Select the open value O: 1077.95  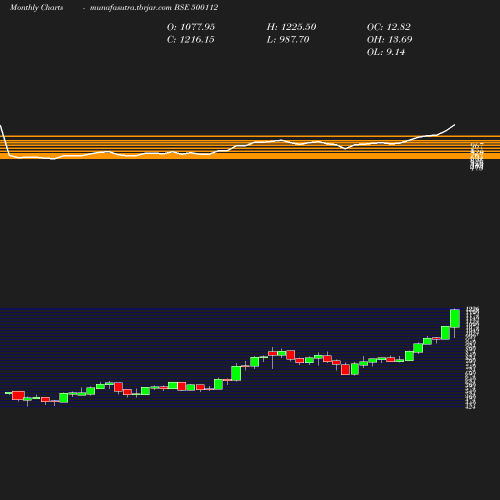191,27
